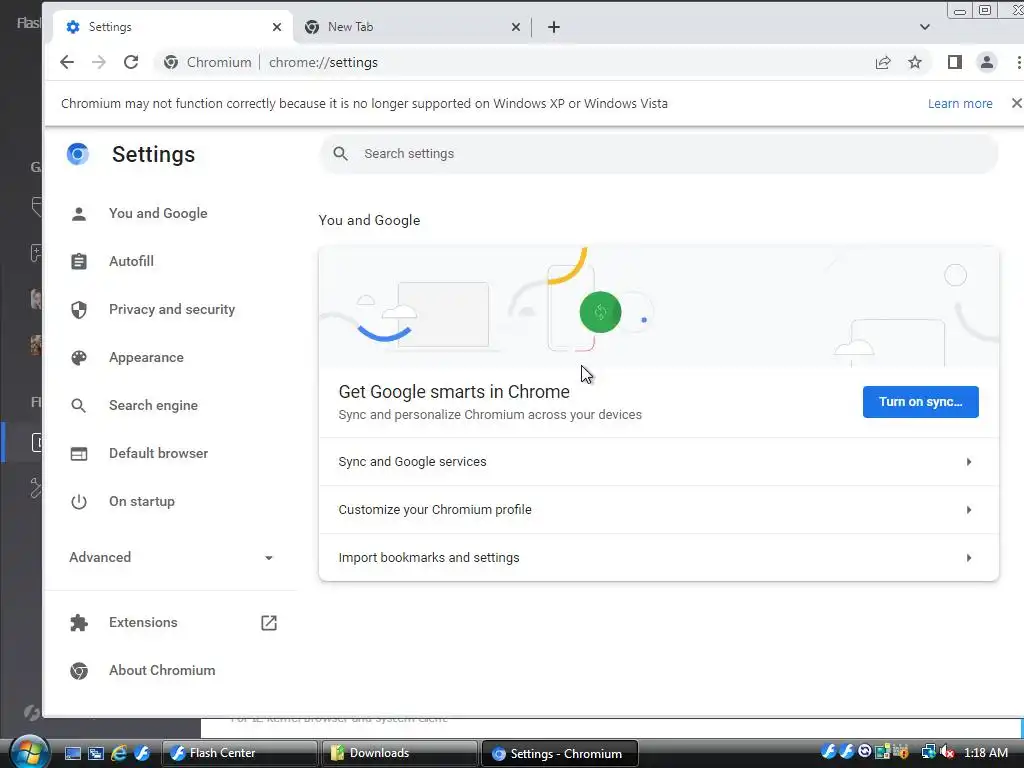Click the Settings - Chromium taskbar button
Image resolution: width=1024 pixels, height=768 pixels.
tap(560, 754)
